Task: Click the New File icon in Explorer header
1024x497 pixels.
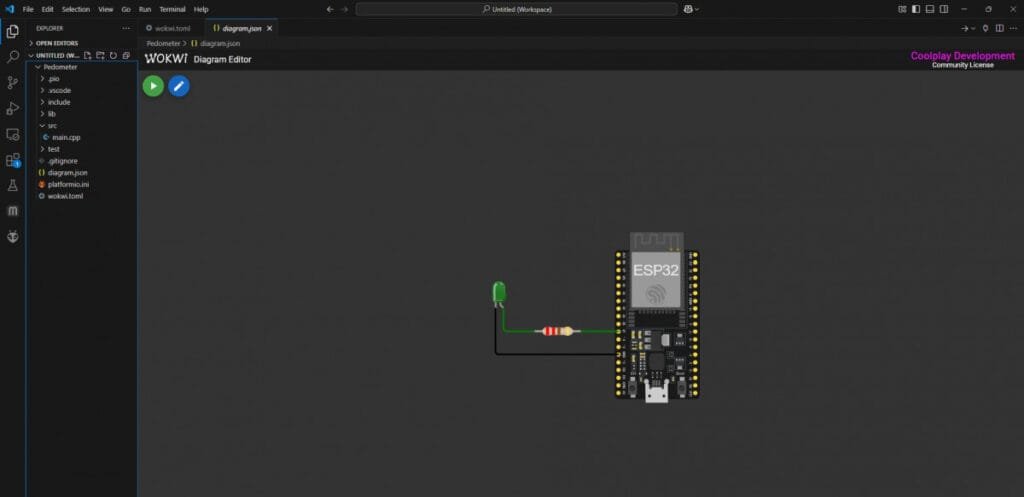Action: tap(88, 56)
